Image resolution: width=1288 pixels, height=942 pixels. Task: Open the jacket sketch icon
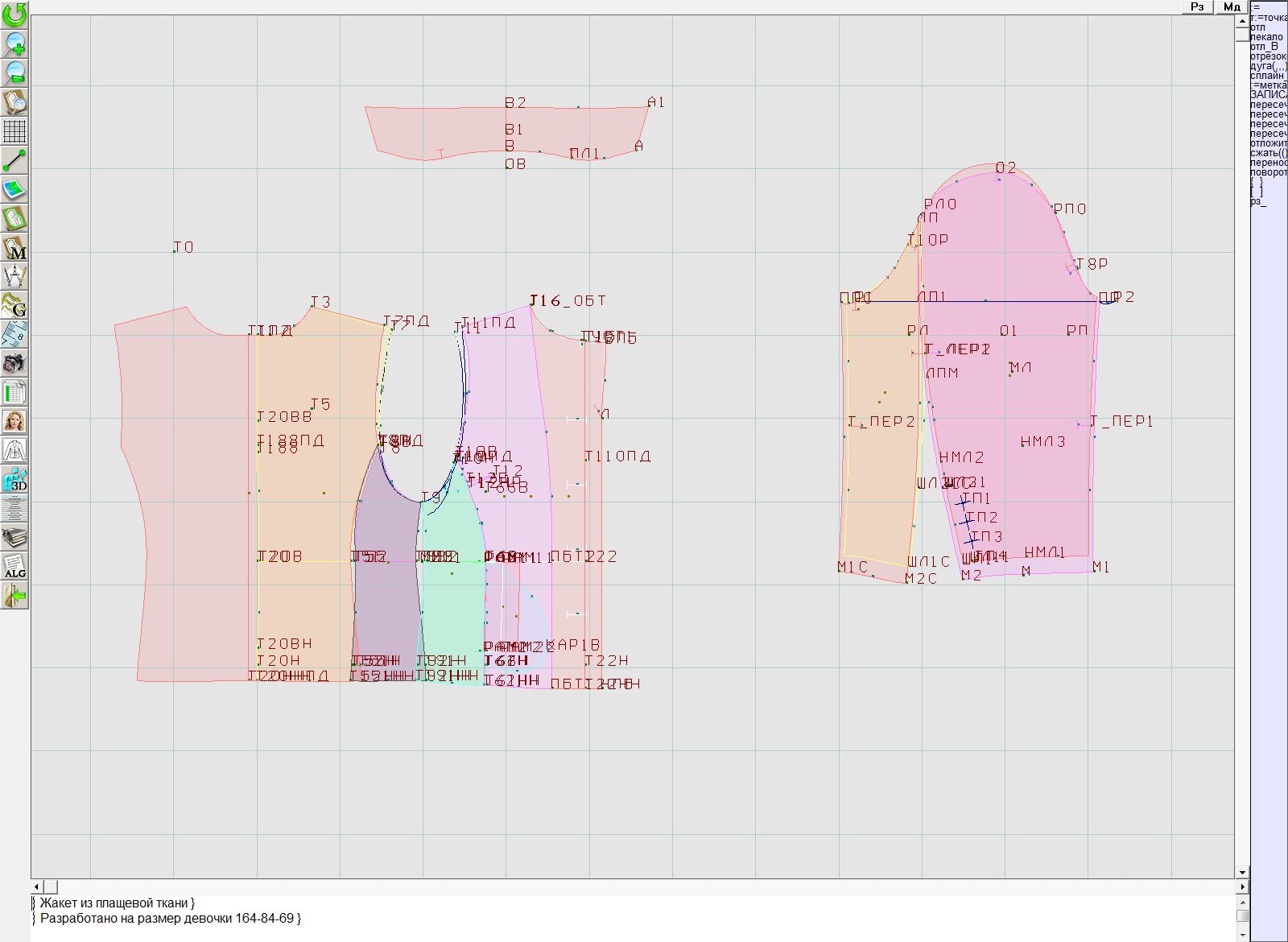pos(14,450)
